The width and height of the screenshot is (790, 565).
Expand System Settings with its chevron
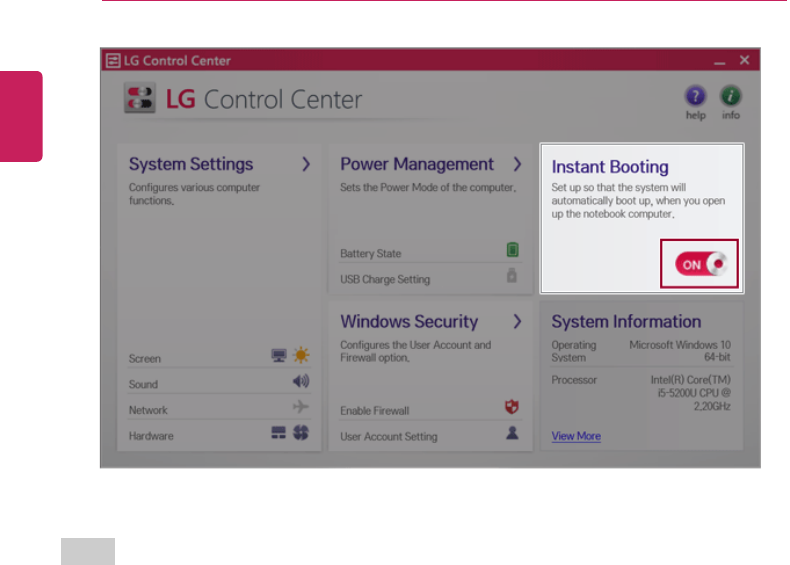[x=306, y=164]
